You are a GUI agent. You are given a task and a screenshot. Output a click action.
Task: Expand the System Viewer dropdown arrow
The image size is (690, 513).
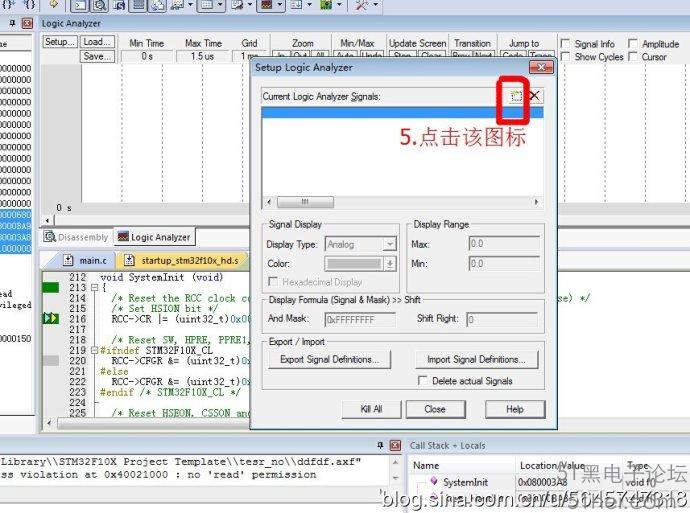pyautogui.click(x=339, y=5)
